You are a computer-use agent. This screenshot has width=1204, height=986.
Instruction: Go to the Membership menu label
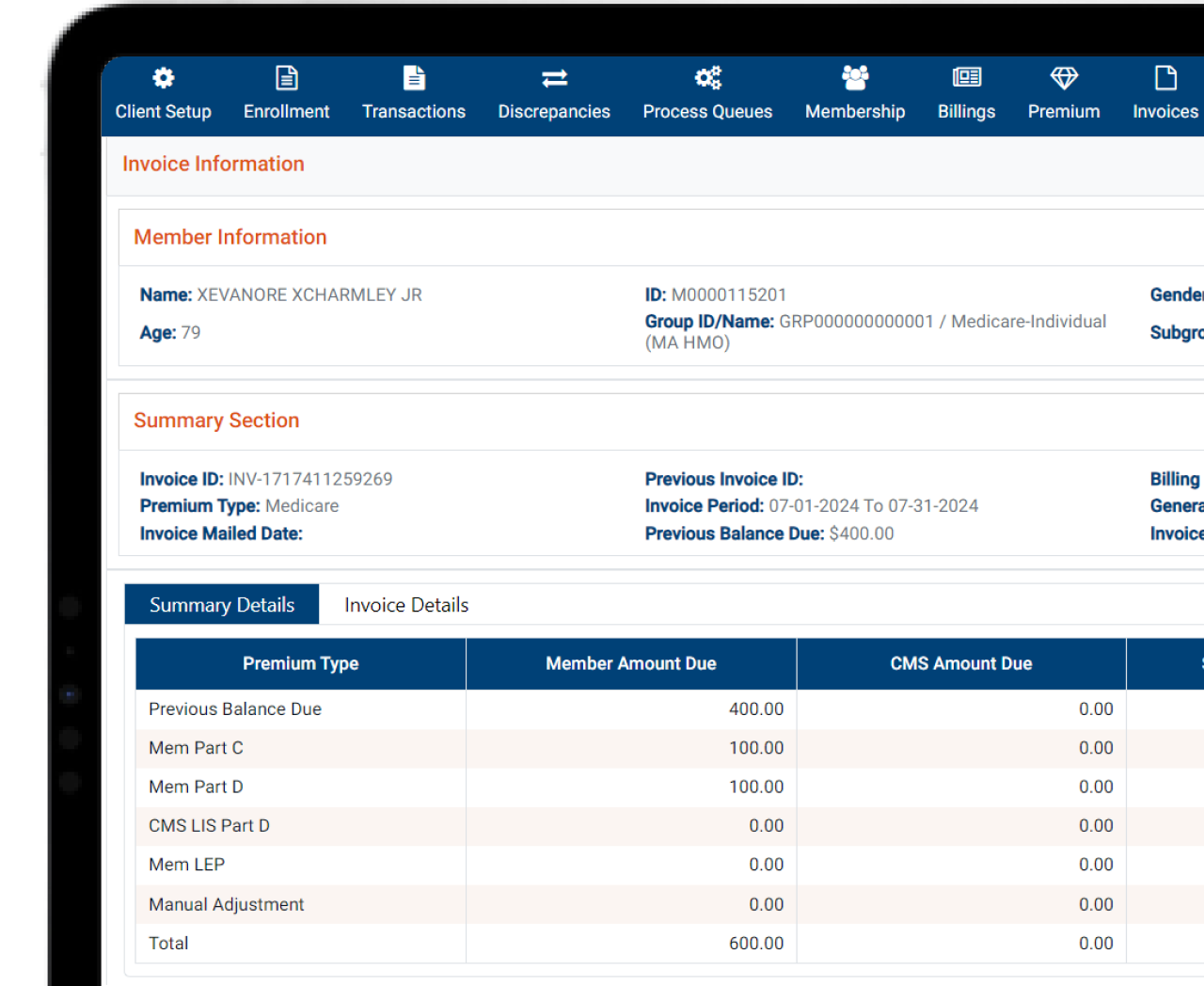pyautogui.click(x=855, y=111)
